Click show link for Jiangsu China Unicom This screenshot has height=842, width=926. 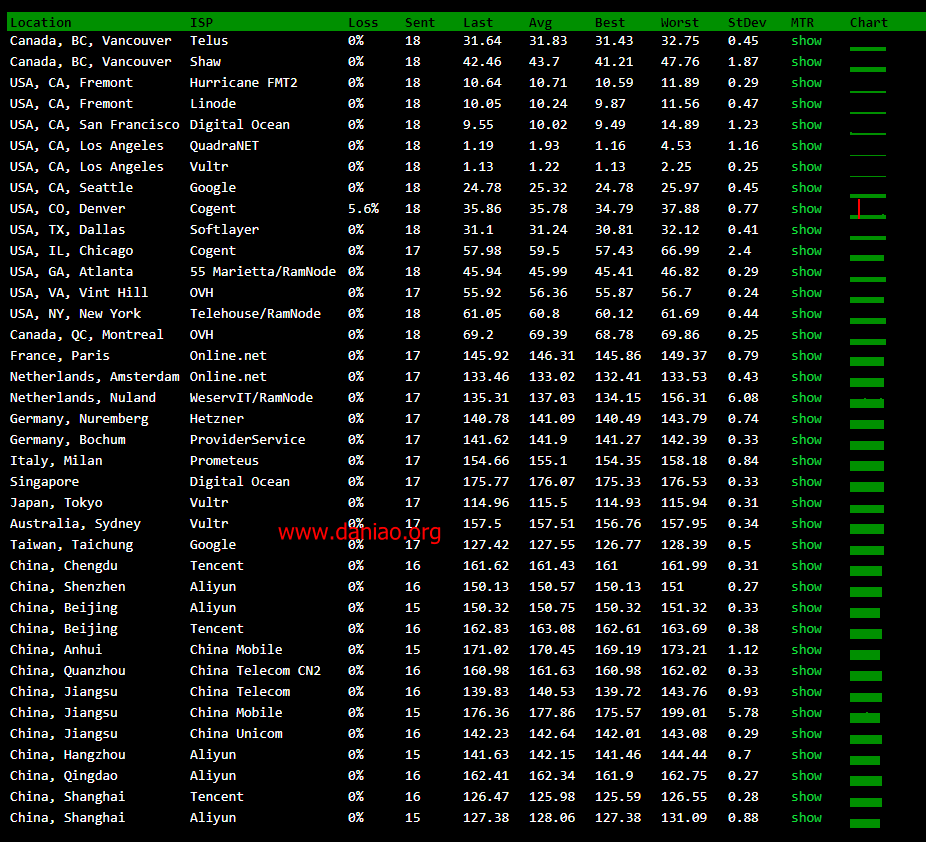[x=806, y=734]
